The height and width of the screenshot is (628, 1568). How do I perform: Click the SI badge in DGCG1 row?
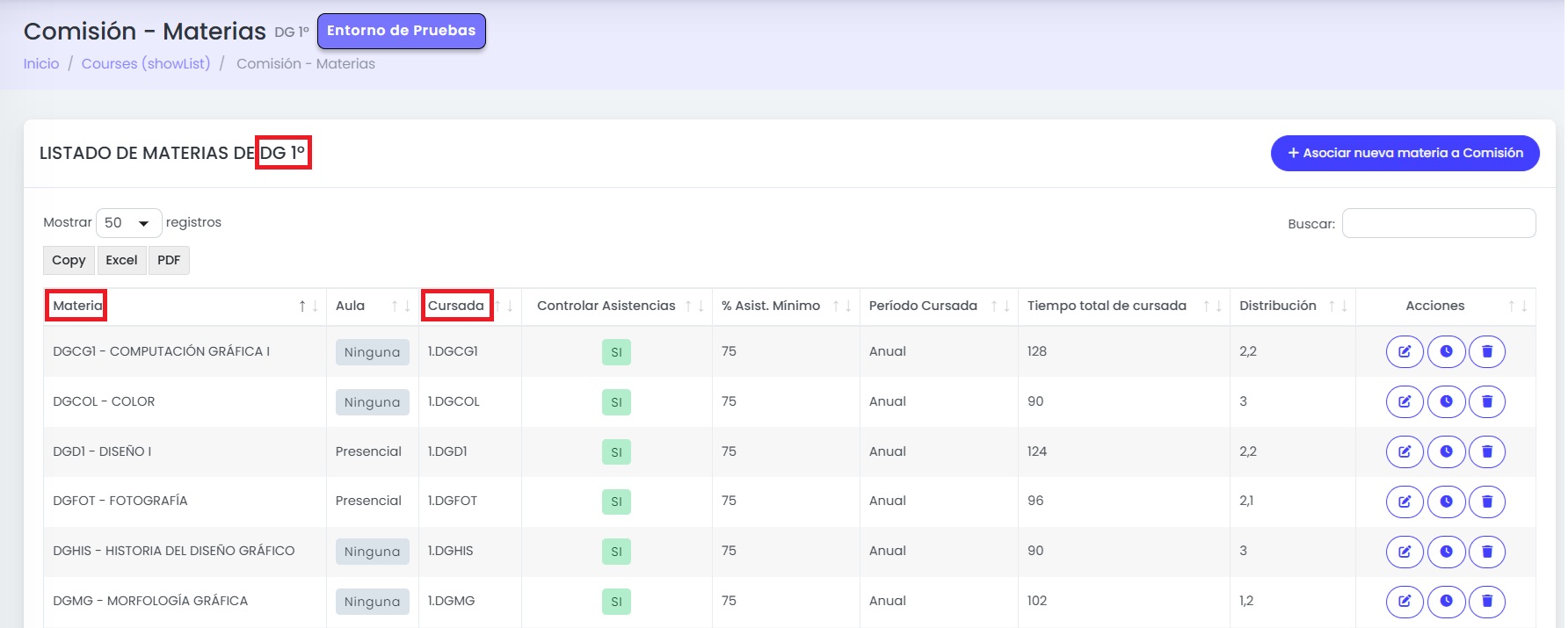pyautogui.click(x=616, y=352)
